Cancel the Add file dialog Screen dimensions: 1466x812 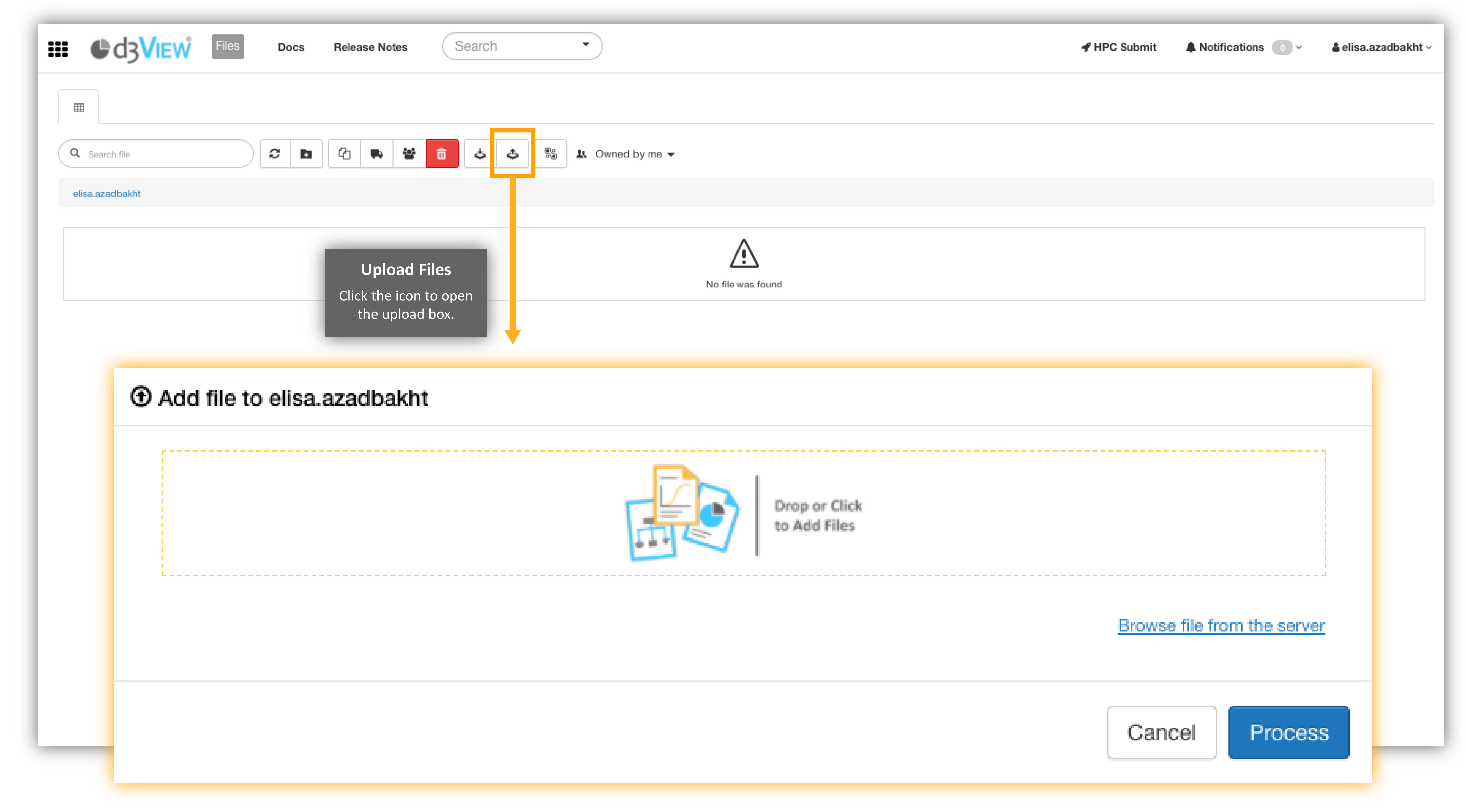(1162, 732)
